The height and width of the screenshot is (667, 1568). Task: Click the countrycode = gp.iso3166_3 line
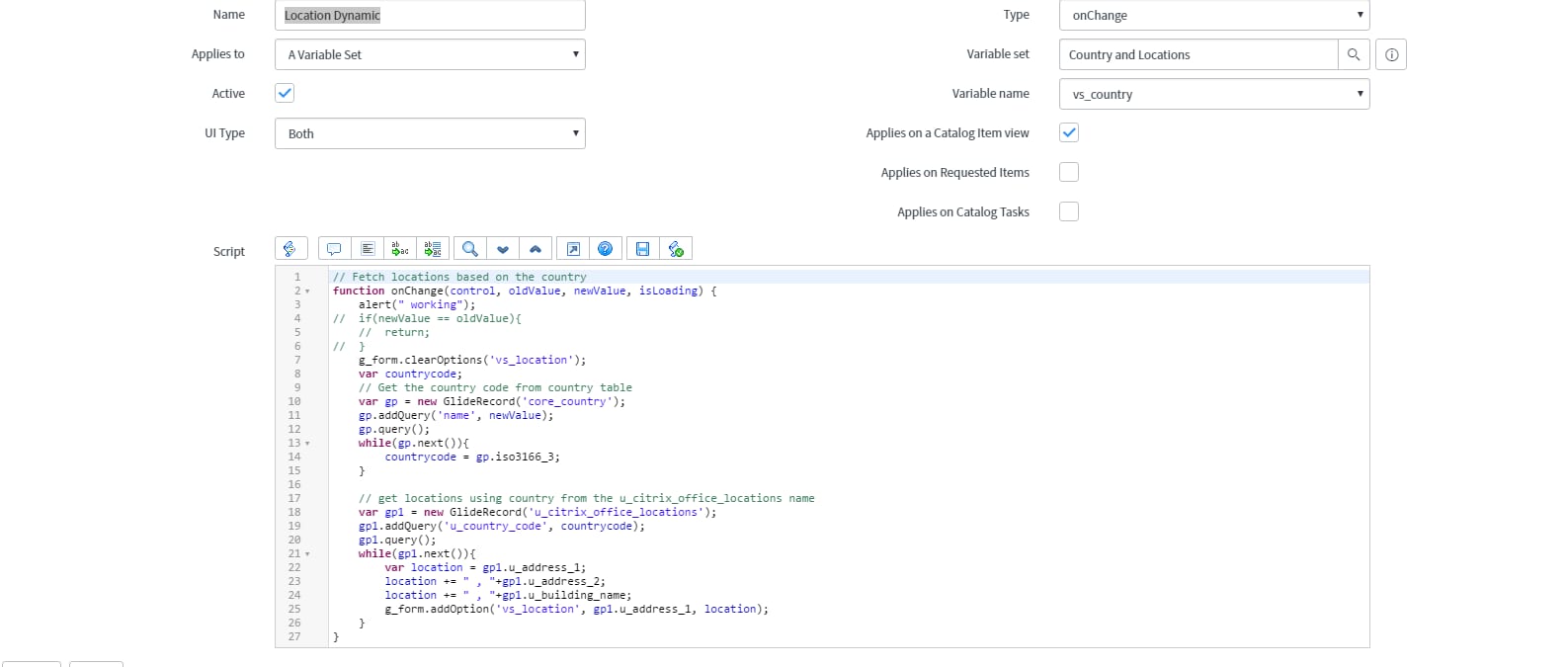[x=472, y=457]
